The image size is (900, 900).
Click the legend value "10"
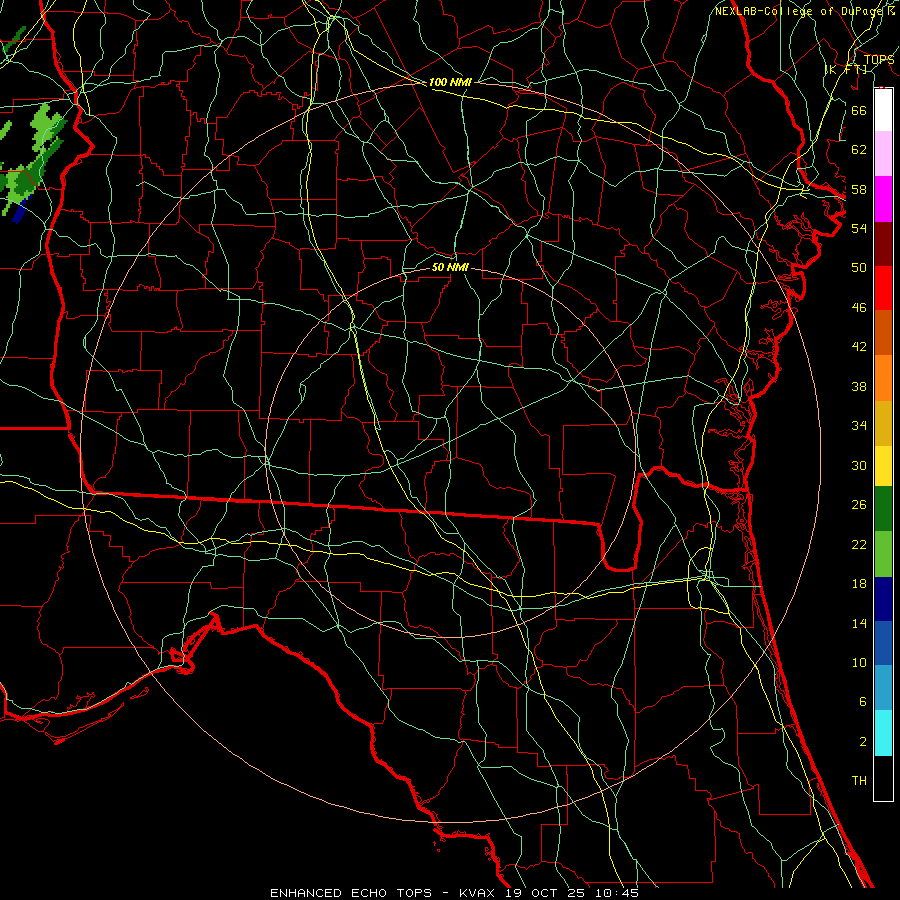click(859, 663)
